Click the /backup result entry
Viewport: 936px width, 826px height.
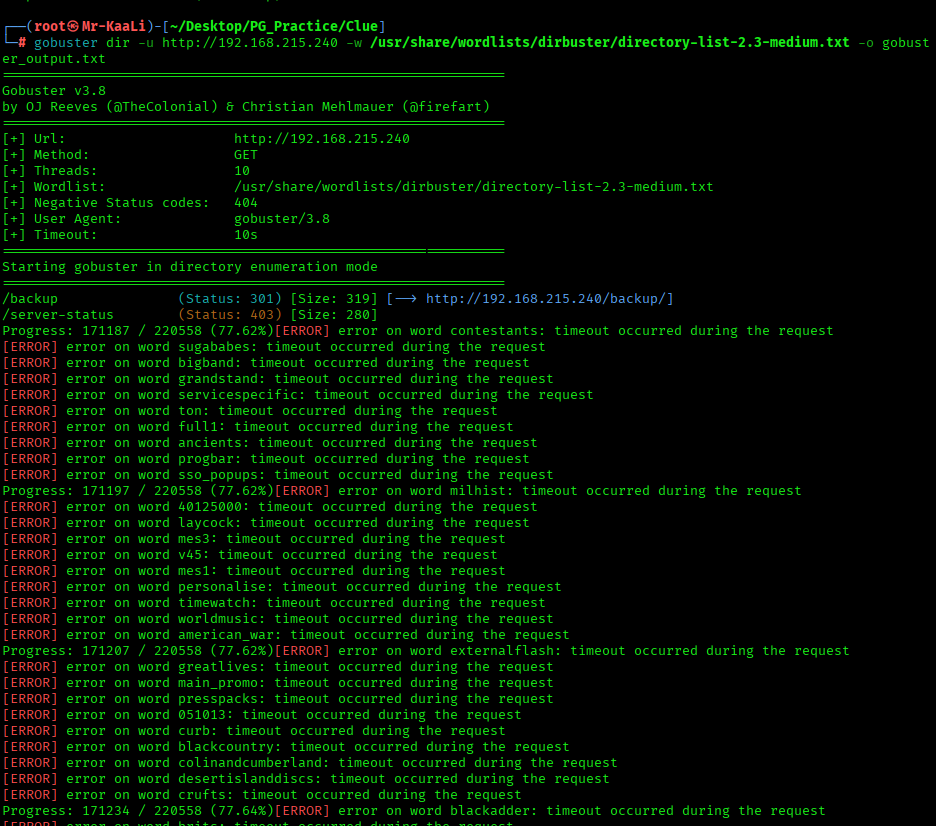tap(30, 299)
